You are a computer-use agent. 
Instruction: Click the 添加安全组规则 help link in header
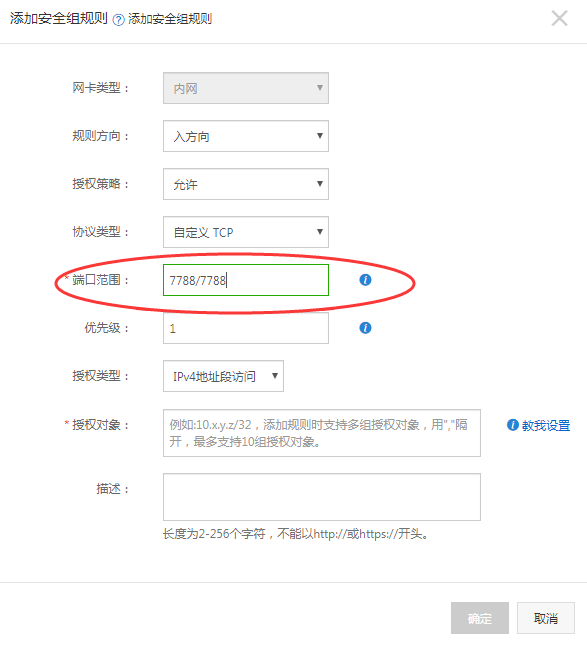(x=170, y=19)
